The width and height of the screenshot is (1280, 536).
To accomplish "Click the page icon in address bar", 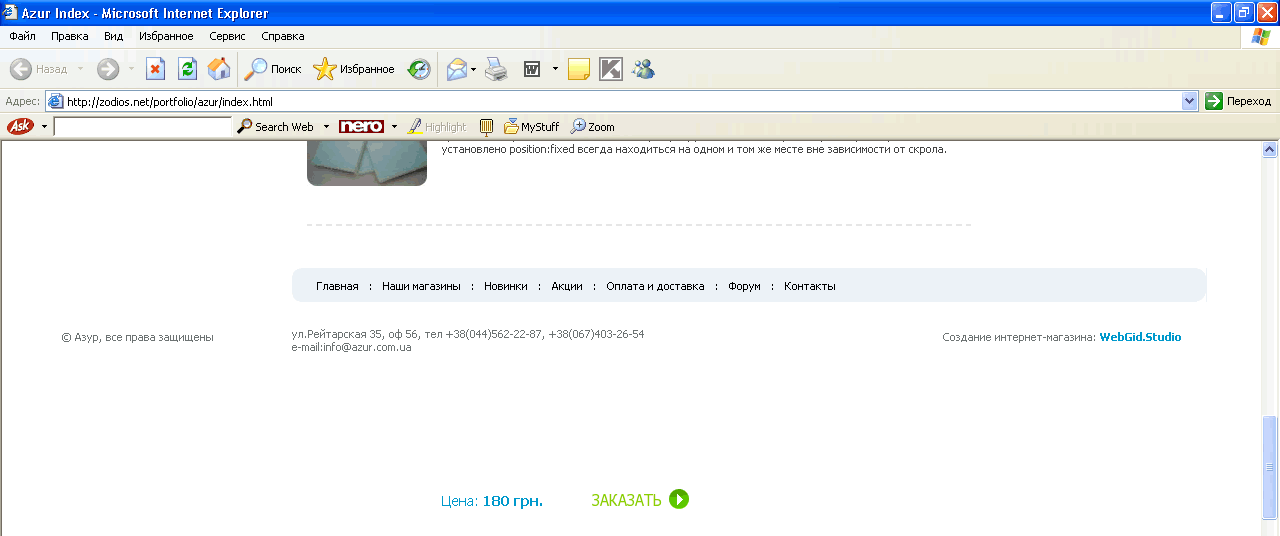I will tap(56, 101).
